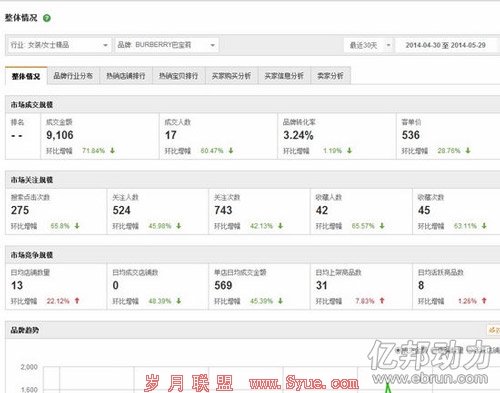This screenshot has height=393, width=500.
Task: Click the 成交金额 9,106 metric card
Action: pos(100,136)
